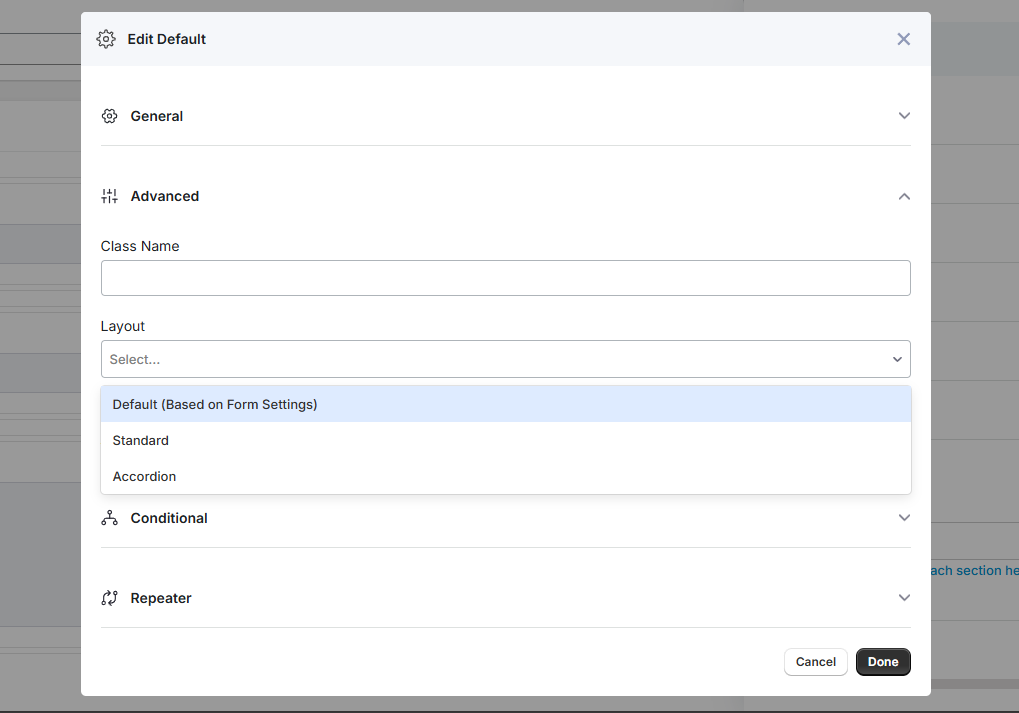Viewport: 1019px width, 713px height.
Task: Expand the General section chevron
Action: [904, 116]
